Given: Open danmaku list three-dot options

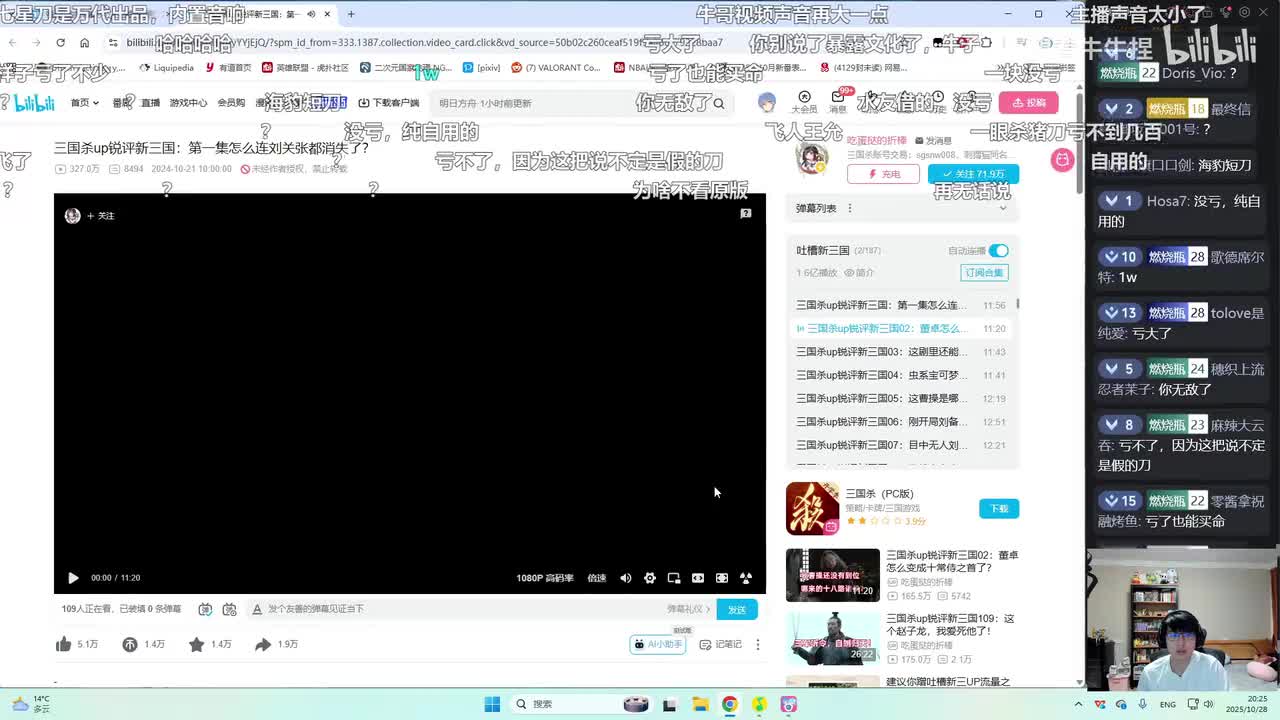Looking at the screenshot, I should [x=850, y=208].
